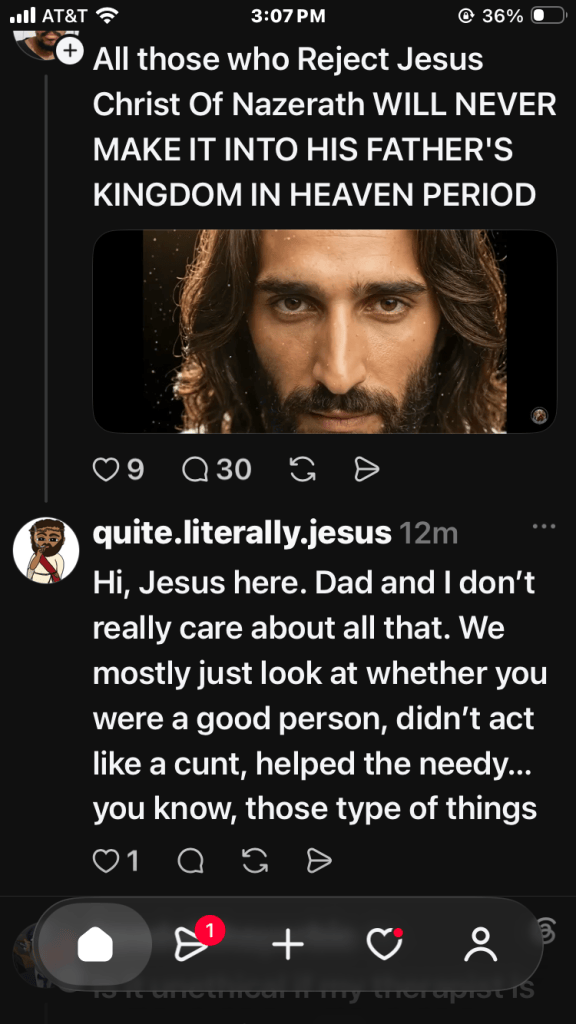The image size is (576, 1024).
Task: Like the Jesus Christ of Nazareth post
Action: coord(118,469)
